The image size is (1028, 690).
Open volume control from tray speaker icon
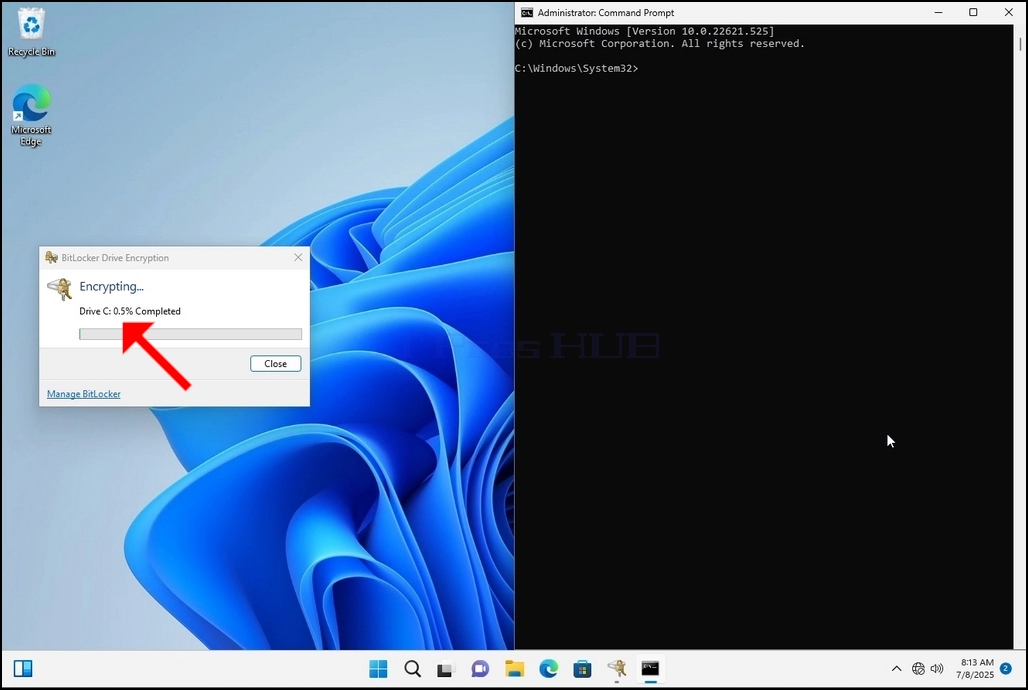pos(937,668)
